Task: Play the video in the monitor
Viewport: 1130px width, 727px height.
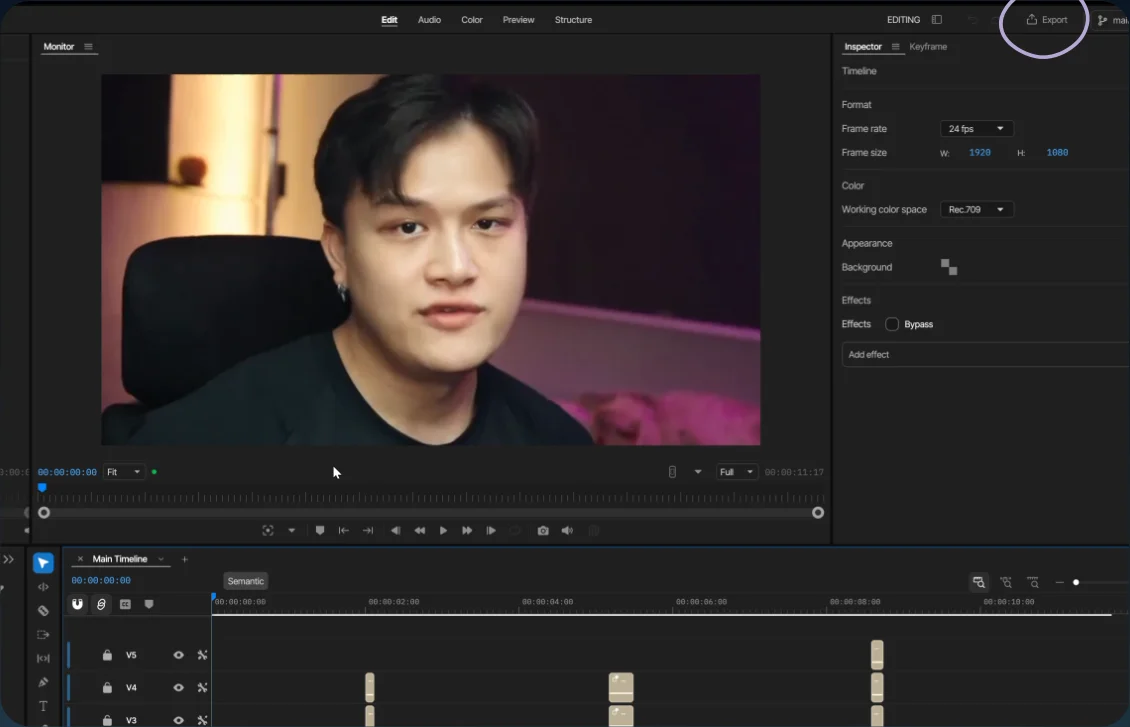Action: [x=443, y=531]
